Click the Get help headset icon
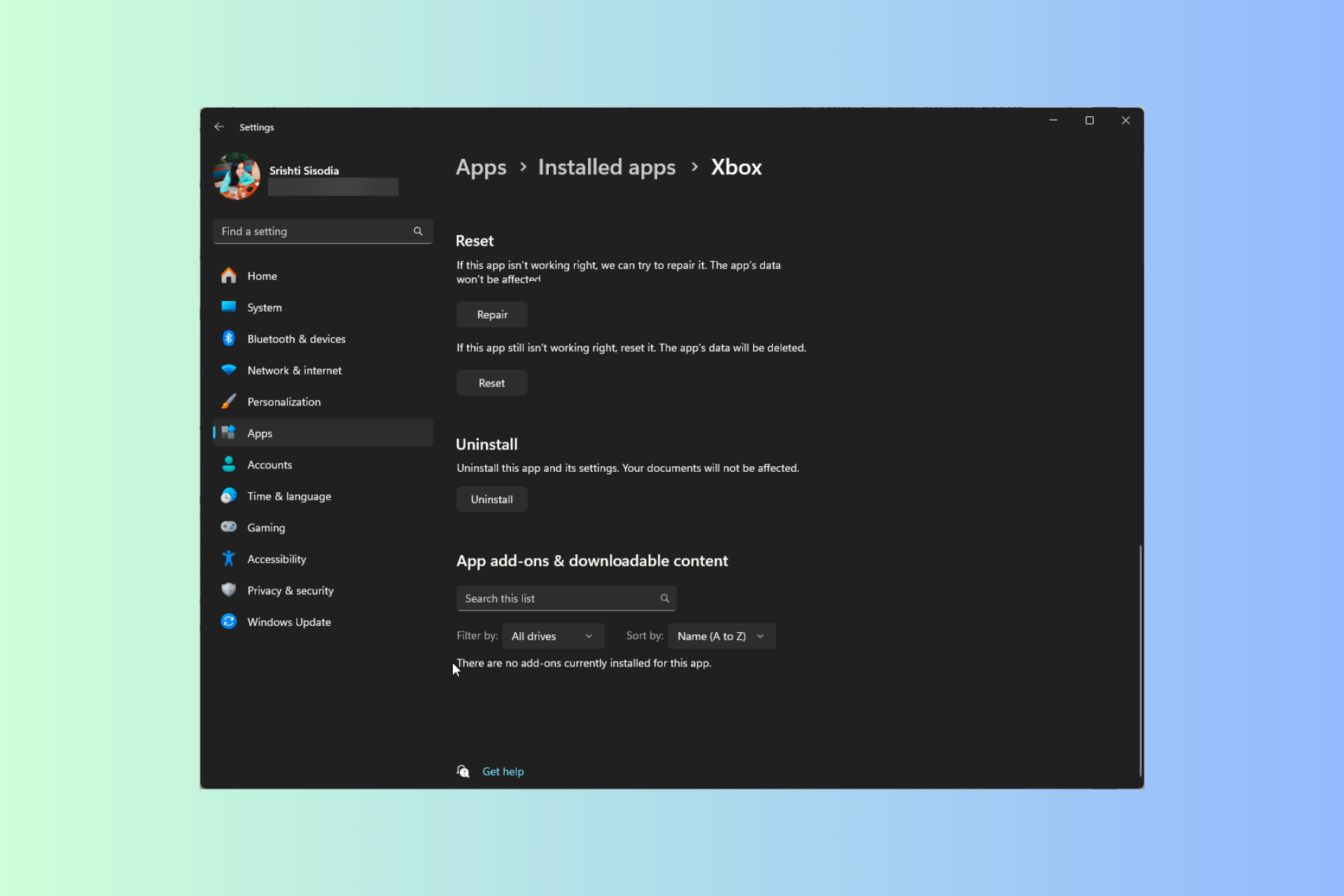This screenshot has width=1344, height=896. (x=463, y=771)
